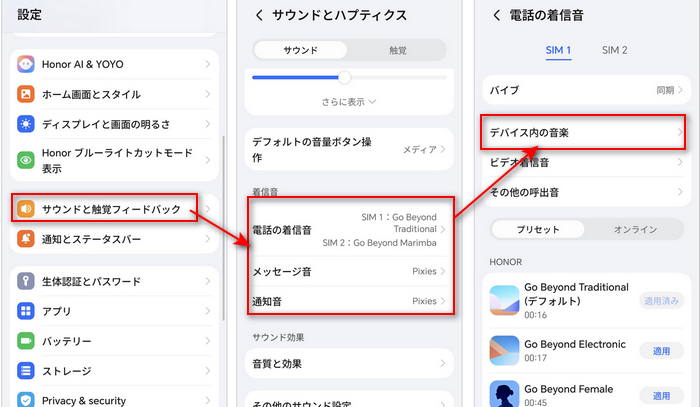Tap Go Beyond Traditional ringtone thumbnail
The width and height of the screenshot is (700, 407).
[x=504, y=300]
